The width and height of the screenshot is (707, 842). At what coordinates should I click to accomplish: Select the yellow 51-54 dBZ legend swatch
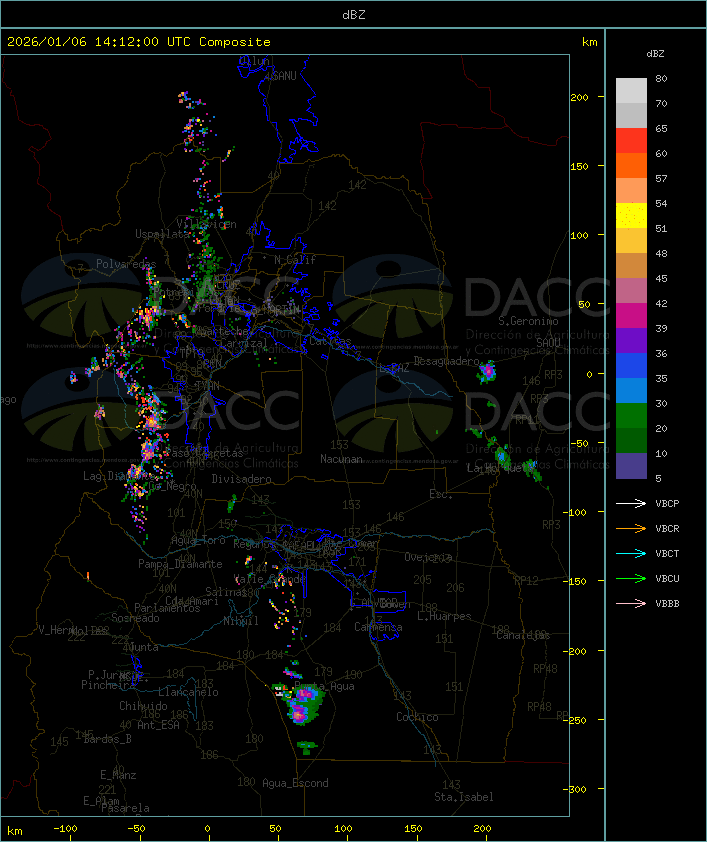pos(631,216)
